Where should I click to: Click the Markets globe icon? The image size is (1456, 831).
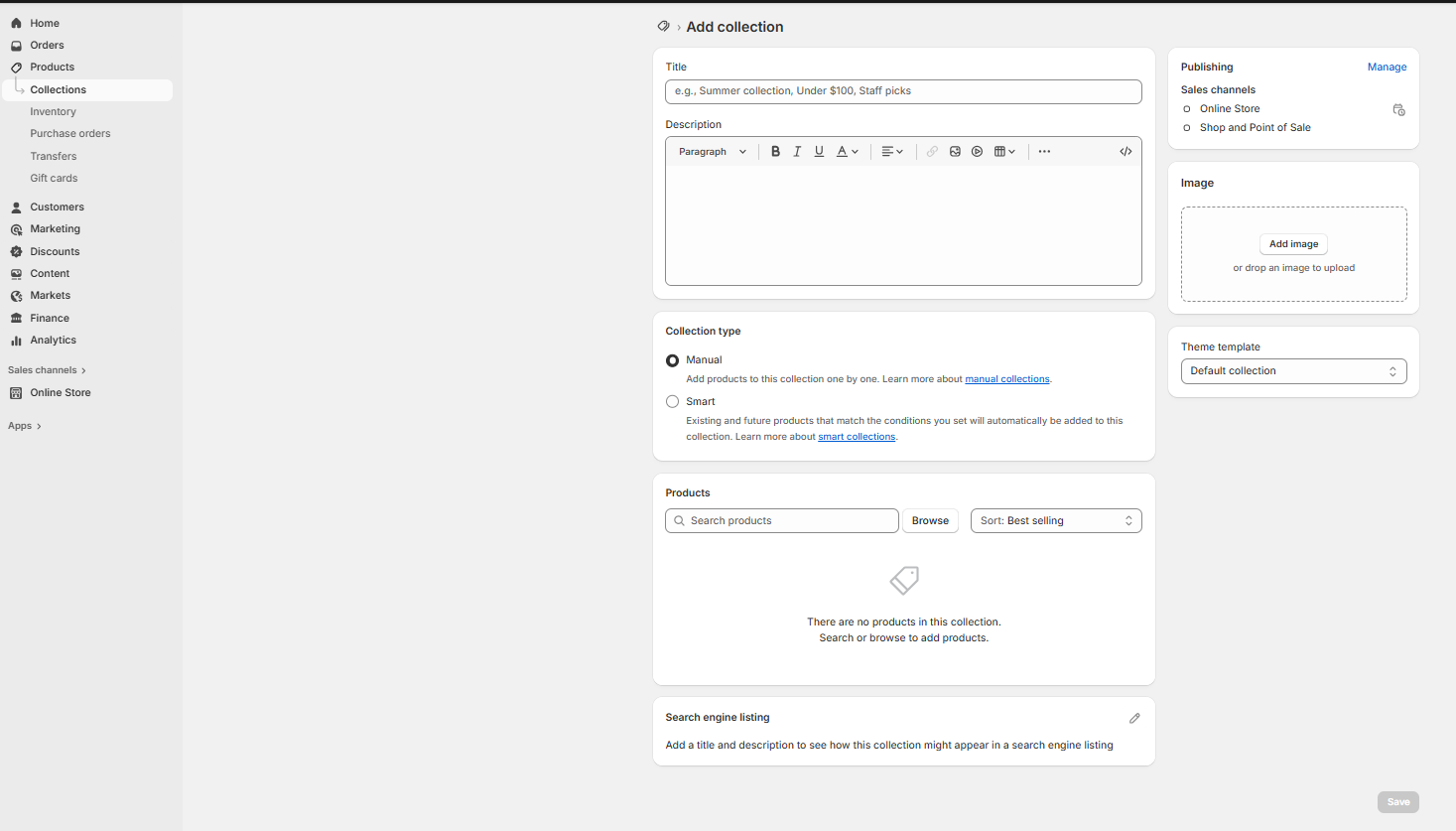point(16,296)
